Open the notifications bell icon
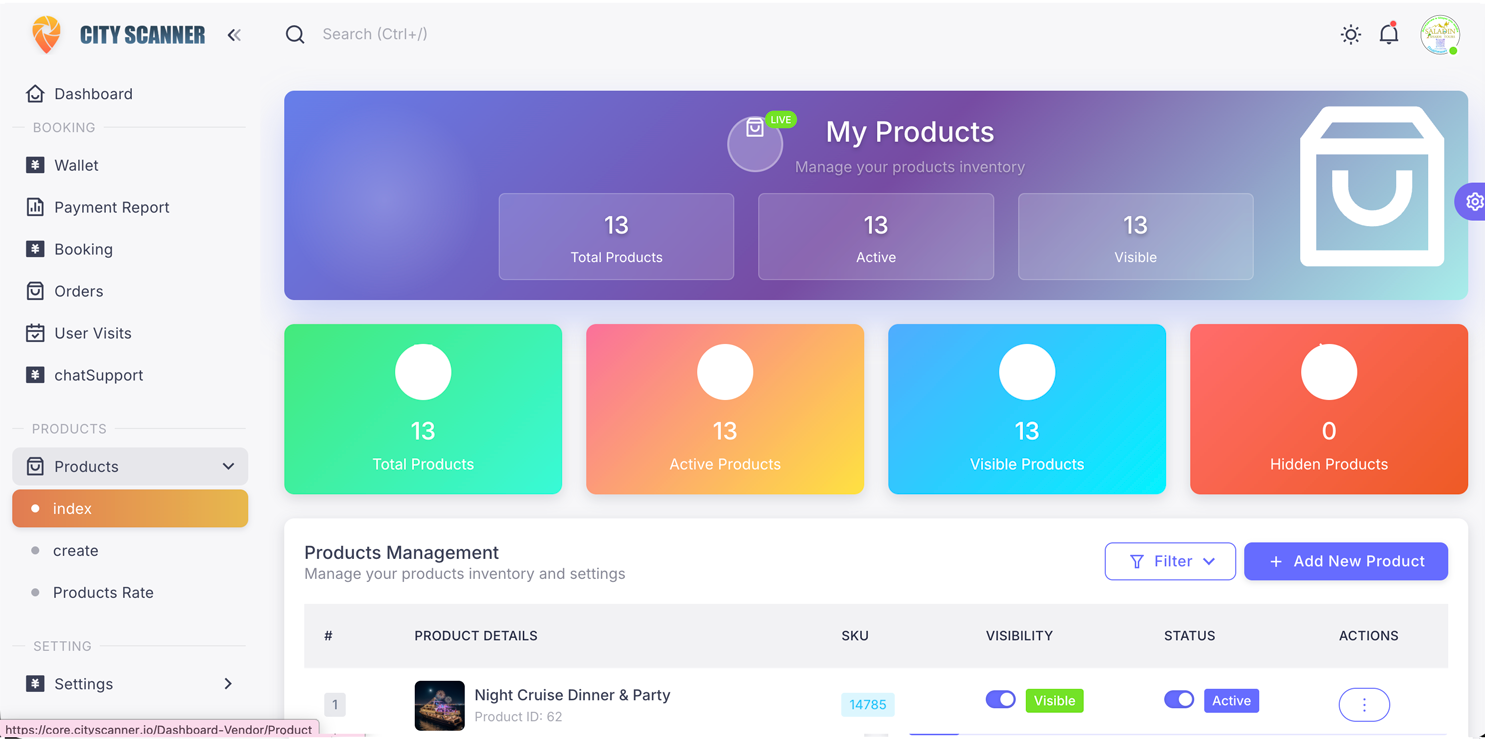 coord(1389,33)
